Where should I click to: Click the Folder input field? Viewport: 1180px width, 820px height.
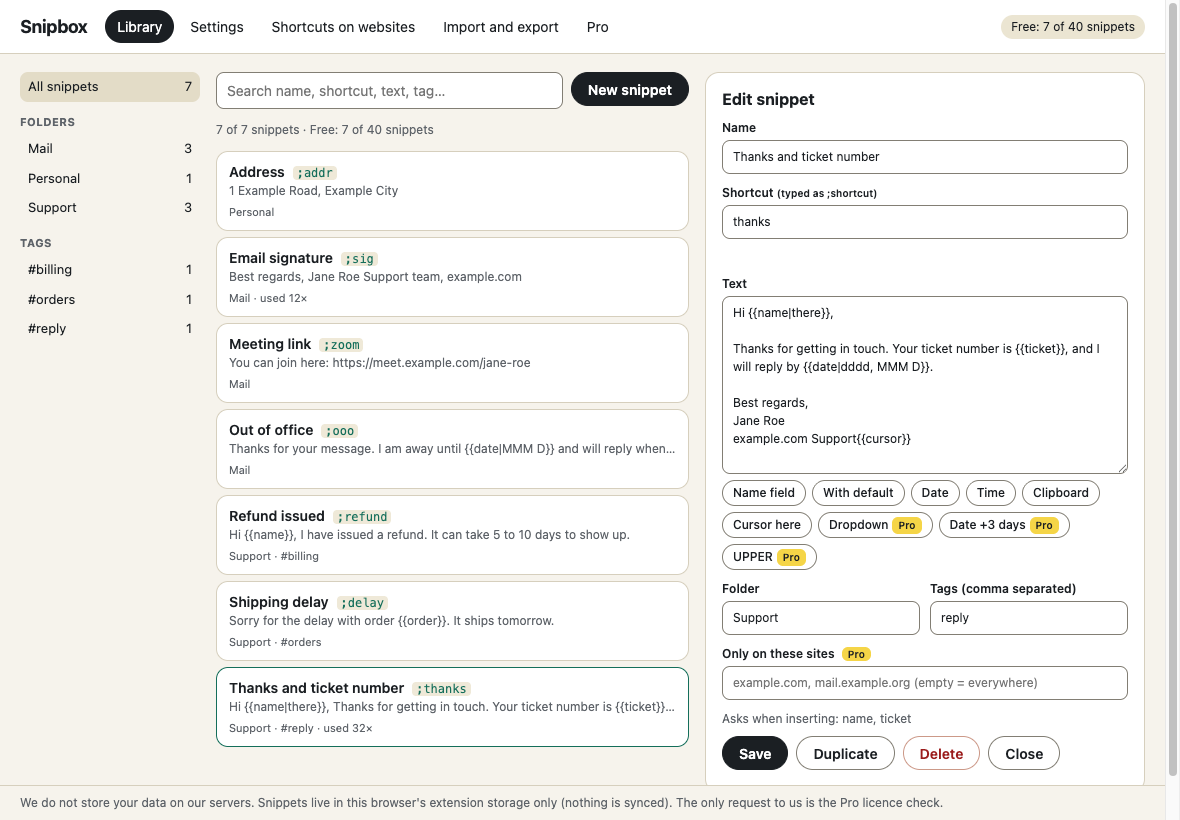(821, 618)
